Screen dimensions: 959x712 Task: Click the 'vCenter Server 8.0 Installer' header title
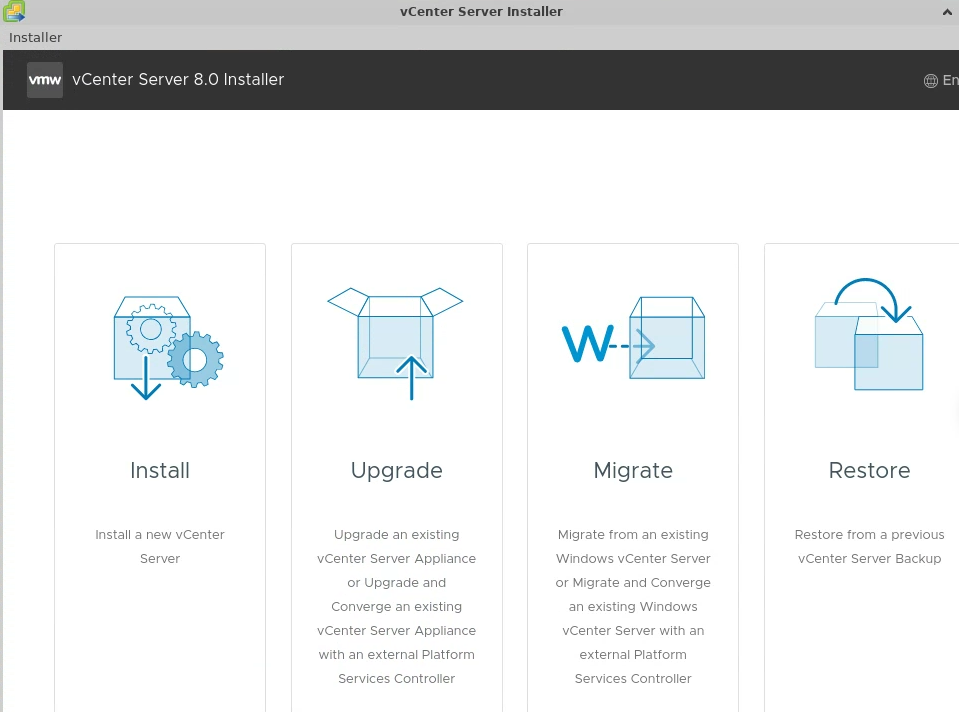click(x=178, y=80)
